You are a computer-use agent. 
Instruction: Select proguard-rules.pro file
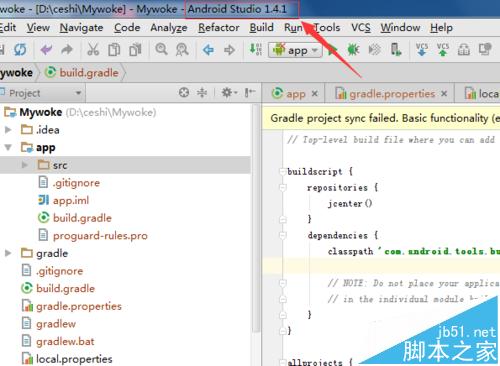coord(93,236)
